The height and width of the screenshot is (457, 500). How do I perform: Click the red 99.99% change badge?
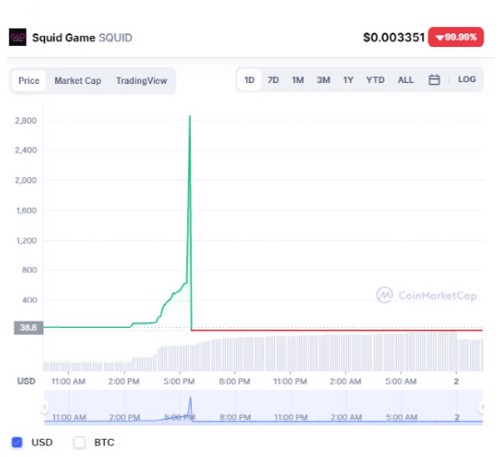click(456, 37)
